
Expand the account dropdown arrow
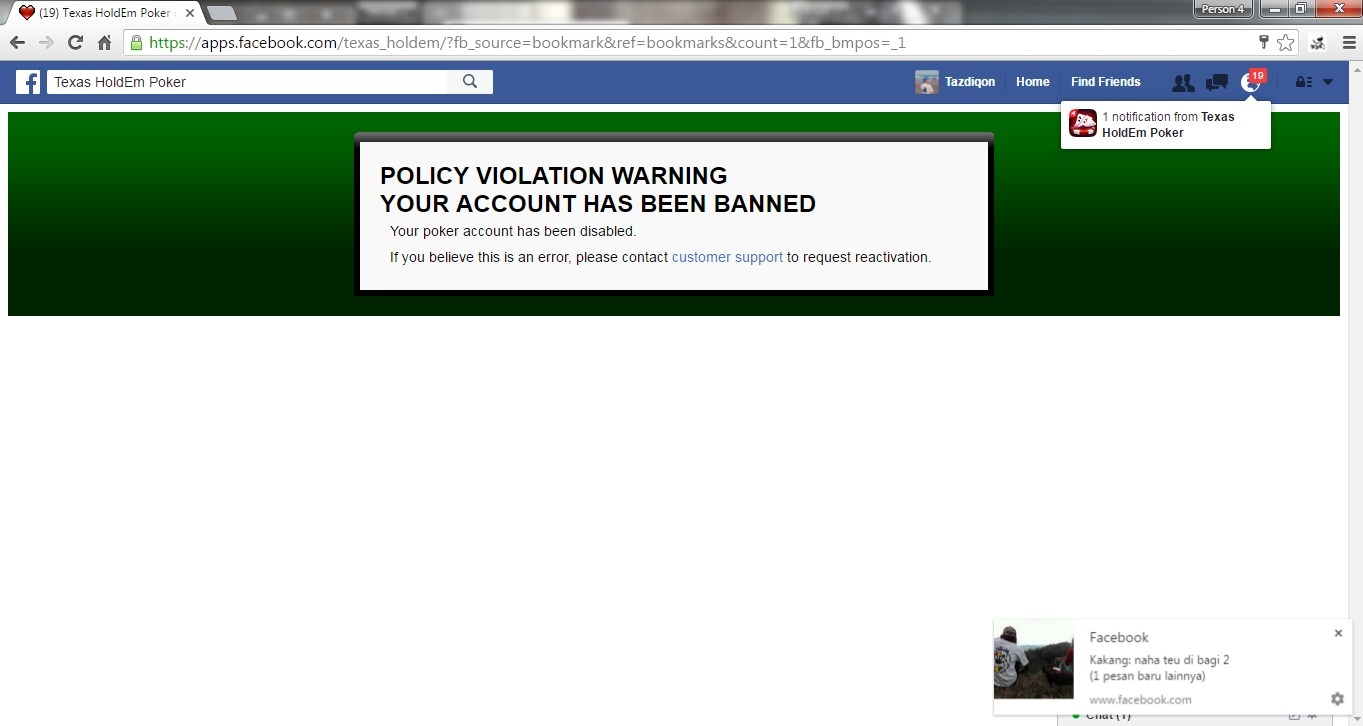(1328, 82)
